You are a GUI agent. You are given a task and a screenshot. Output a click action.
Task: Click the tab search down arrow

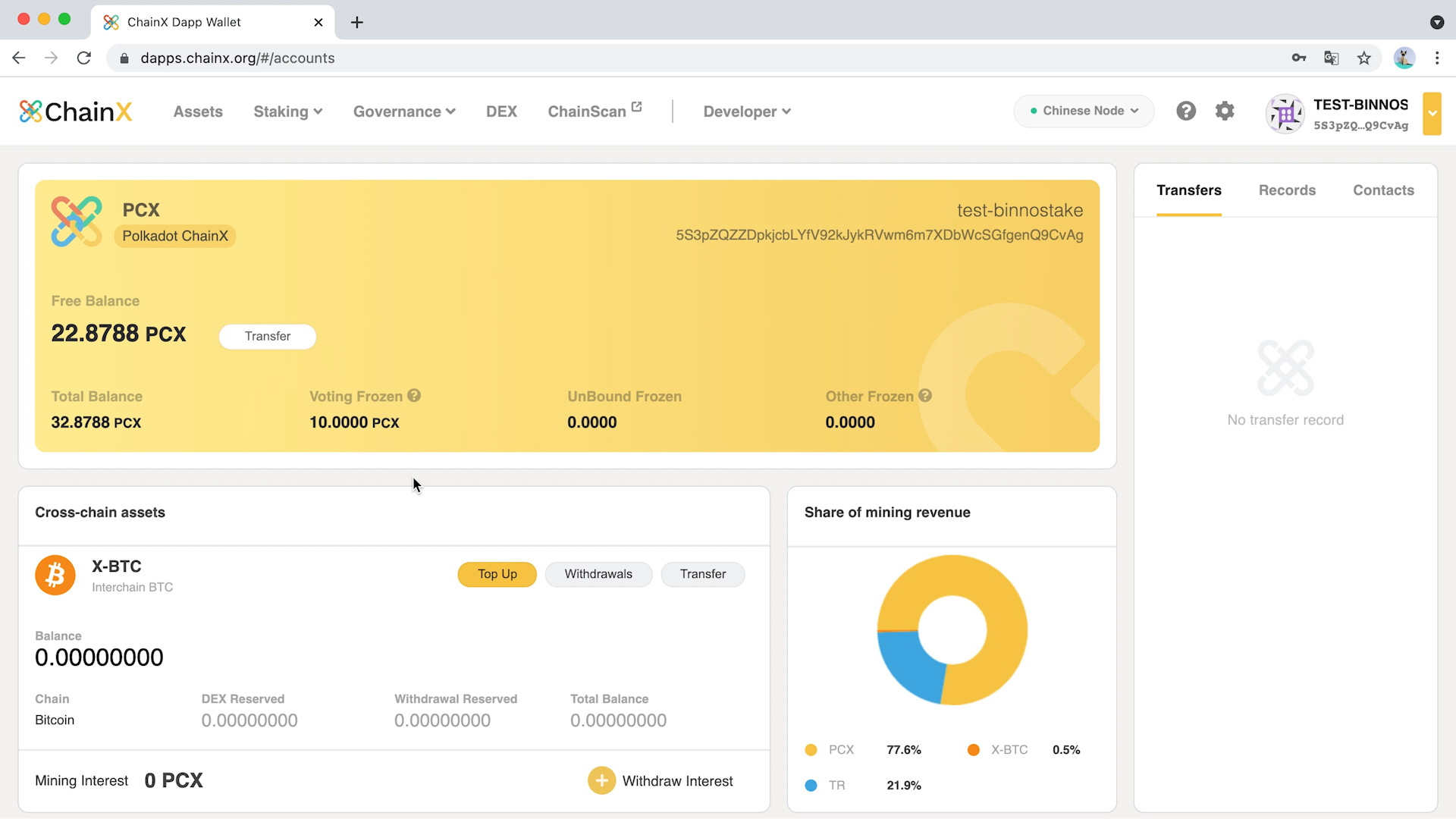tap(1437, 22)
